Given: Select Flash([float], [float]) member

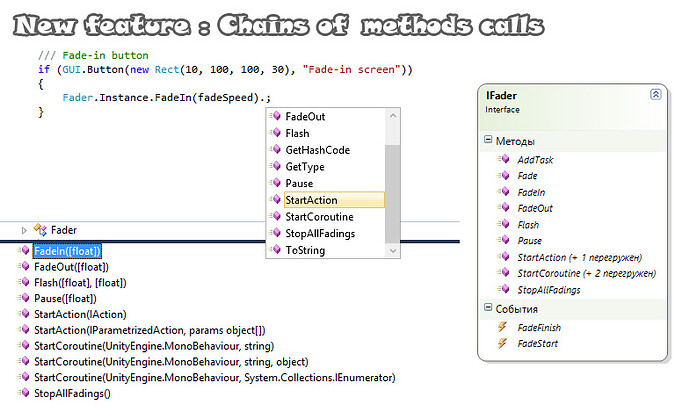Looking at the screenshot, I should click(80, 283).
